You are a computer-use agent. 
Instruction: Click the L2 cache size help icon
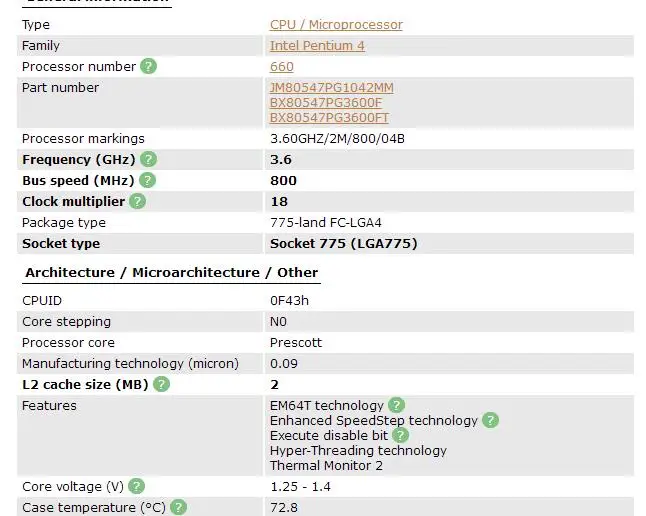click(161, 384)
